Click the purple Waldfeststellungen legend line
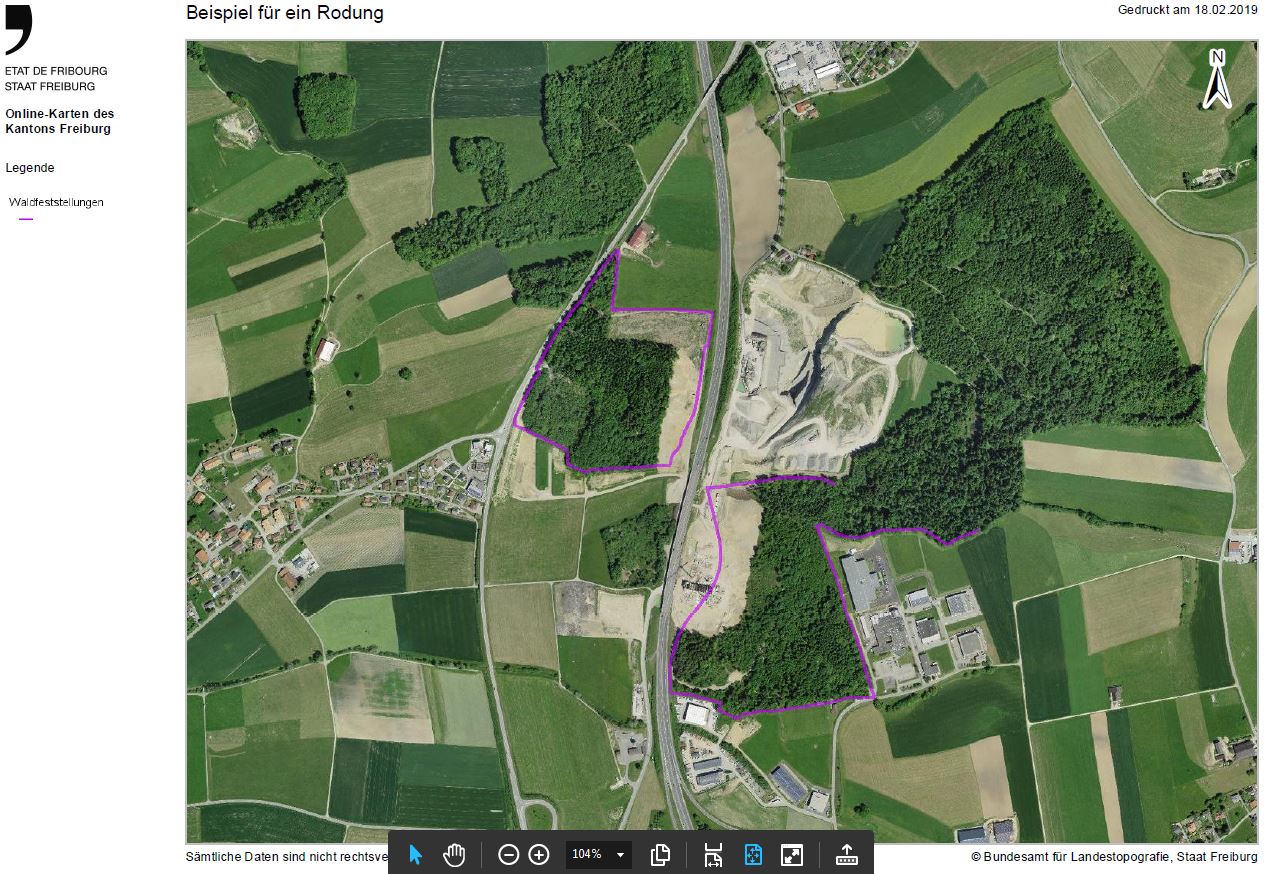 (26, 218)
